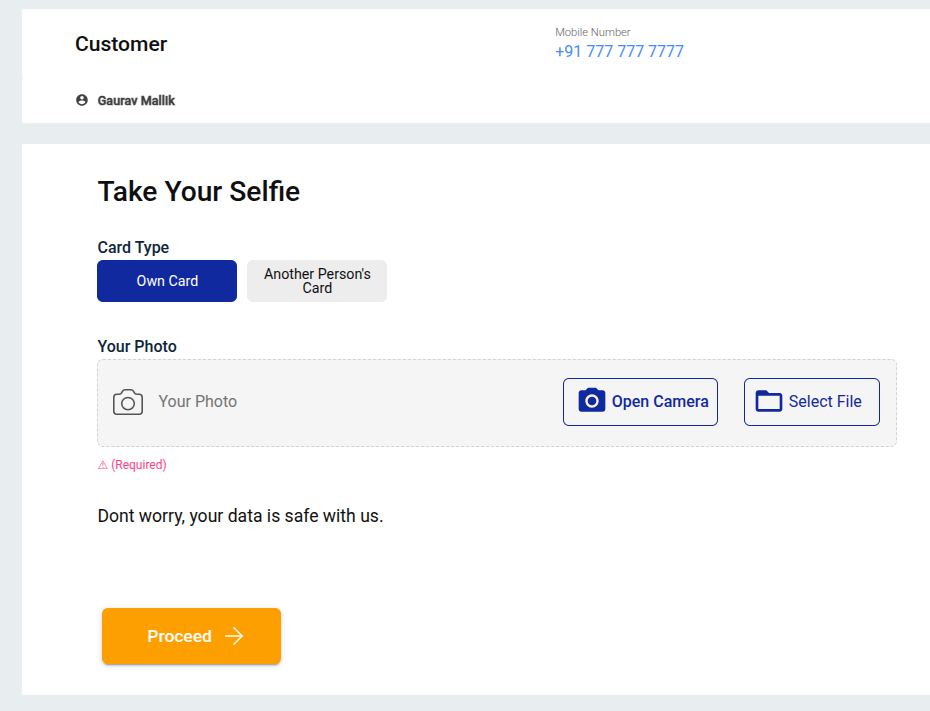Select the Own Card option
Image resolution: width=930 pixels, height=711 pixels.
coord(167,281)
